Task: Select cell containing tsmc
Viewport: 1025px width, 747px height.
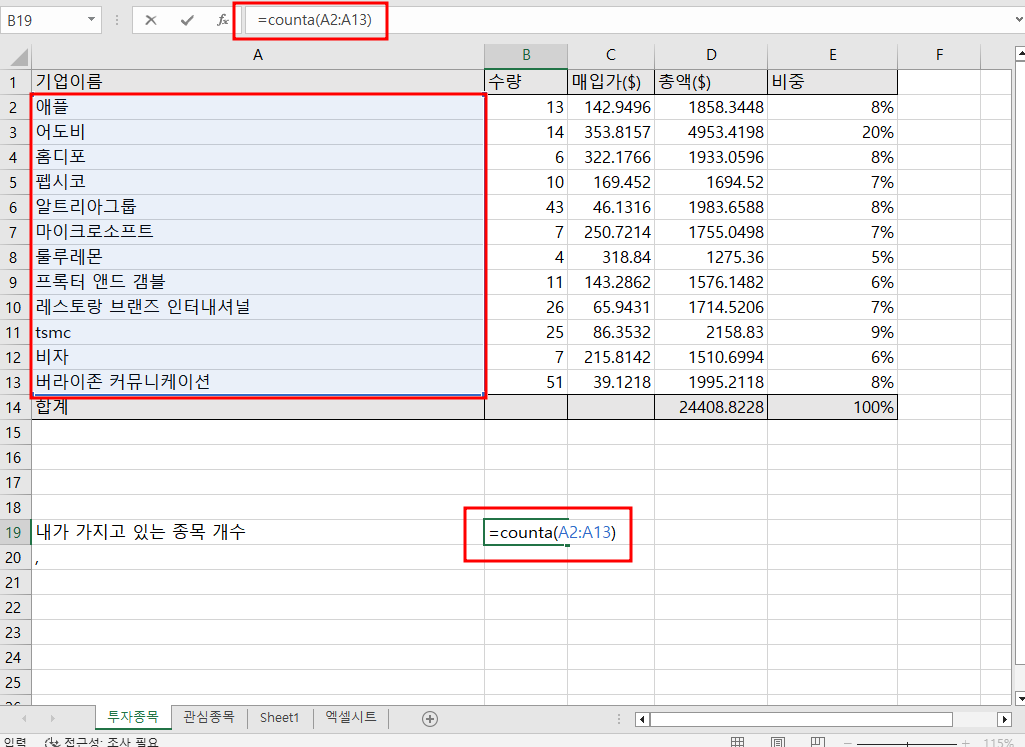Action: (x=258, y=332)
